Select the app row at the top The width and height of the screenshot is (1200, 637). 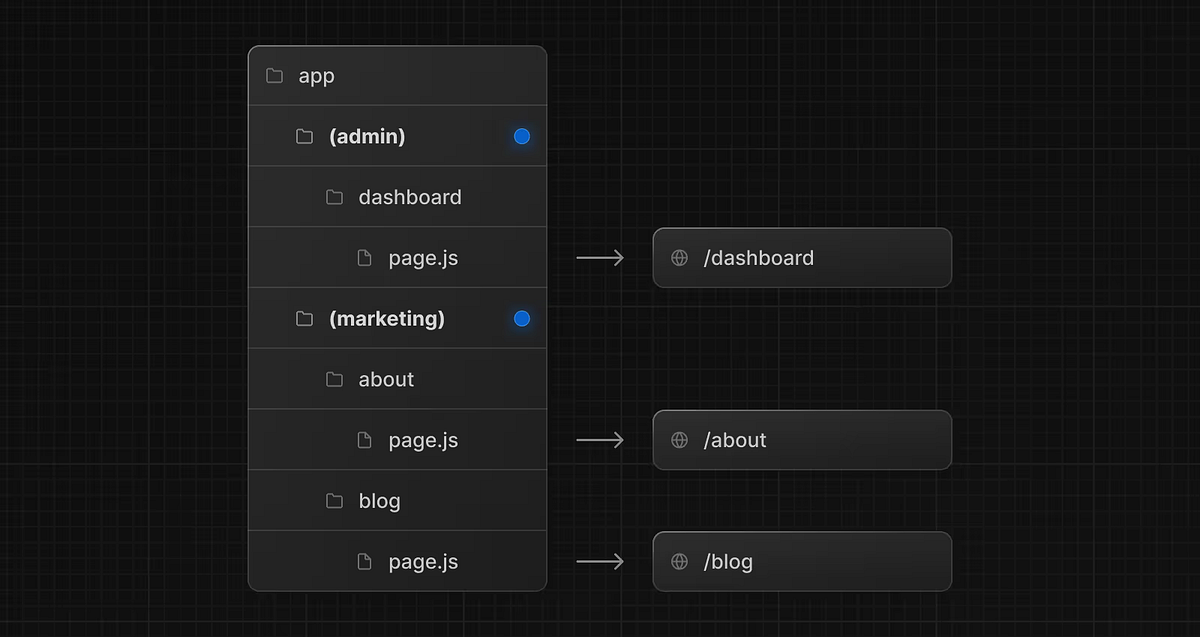coord(397,75)
